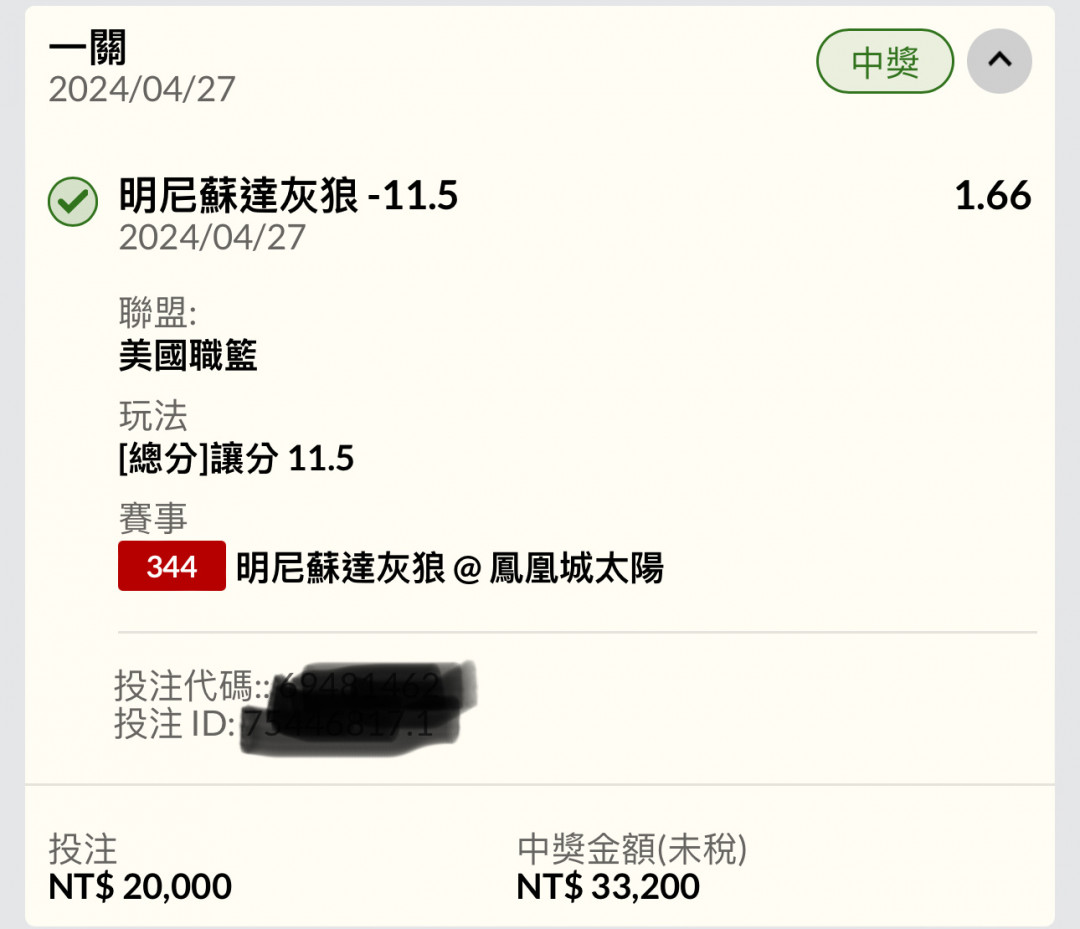Select the 美國職籃 league name

pyautogui.click(x=188, y=355)
